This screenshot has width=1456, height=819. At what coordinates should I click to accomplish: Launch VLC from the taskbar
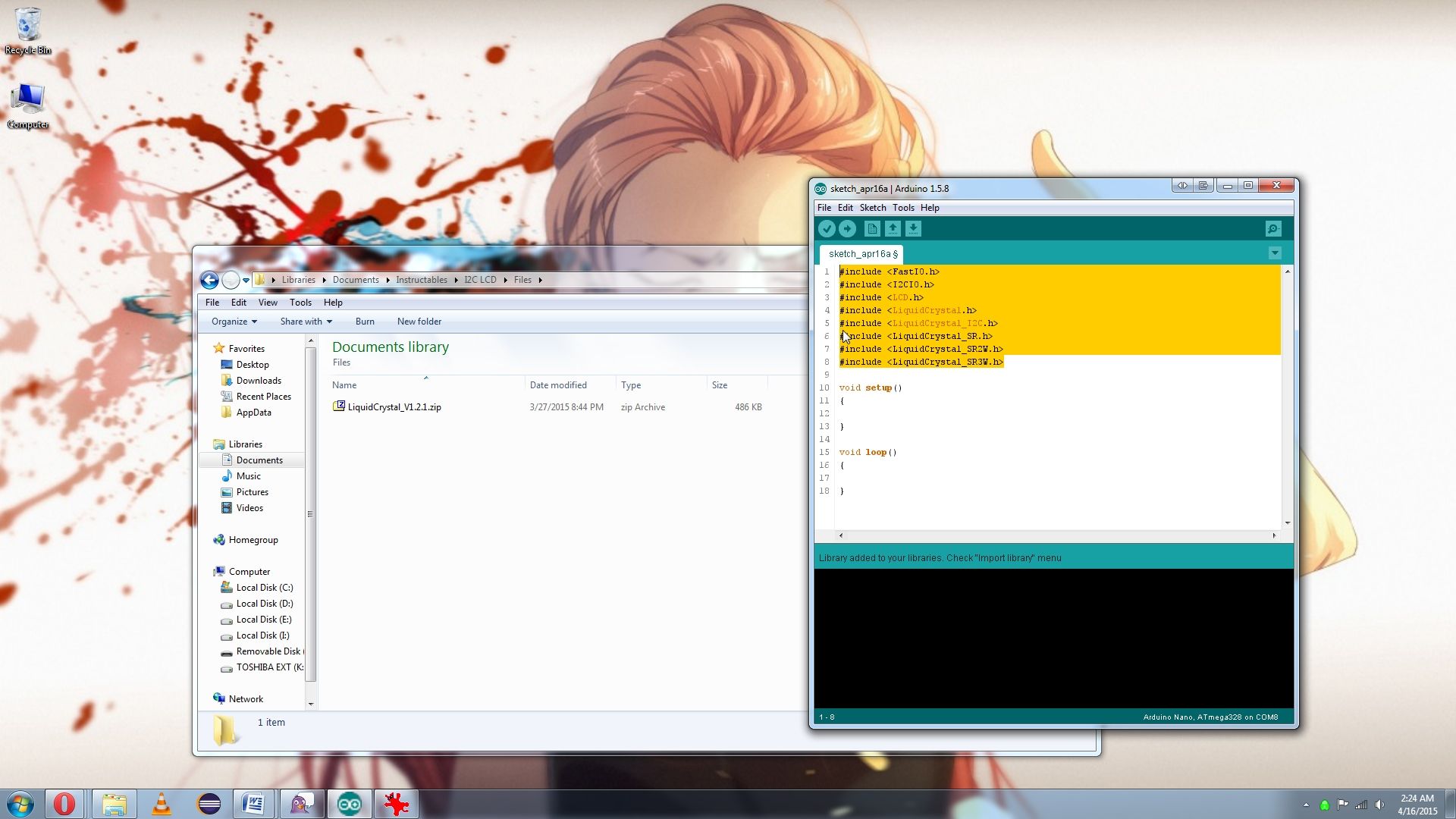point(162,804)
